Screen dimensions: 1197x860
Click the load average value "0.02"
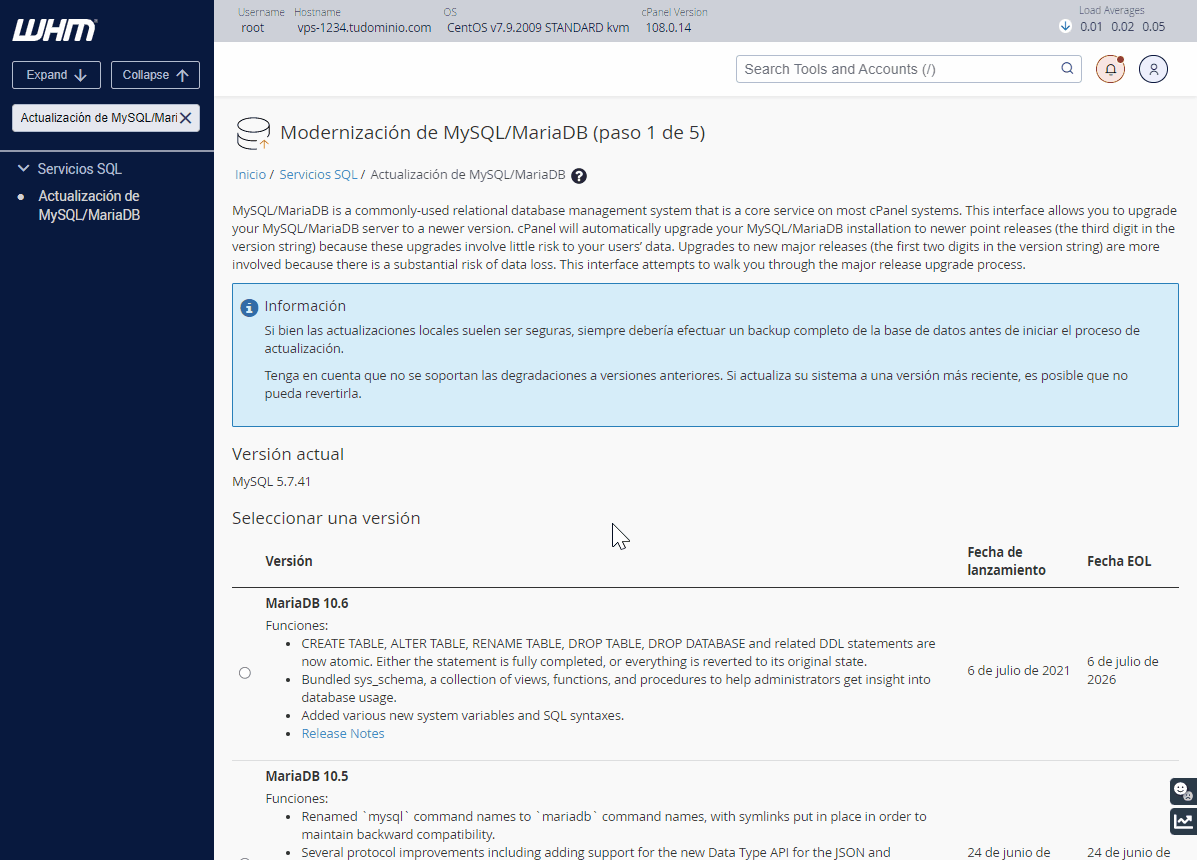1122,27
